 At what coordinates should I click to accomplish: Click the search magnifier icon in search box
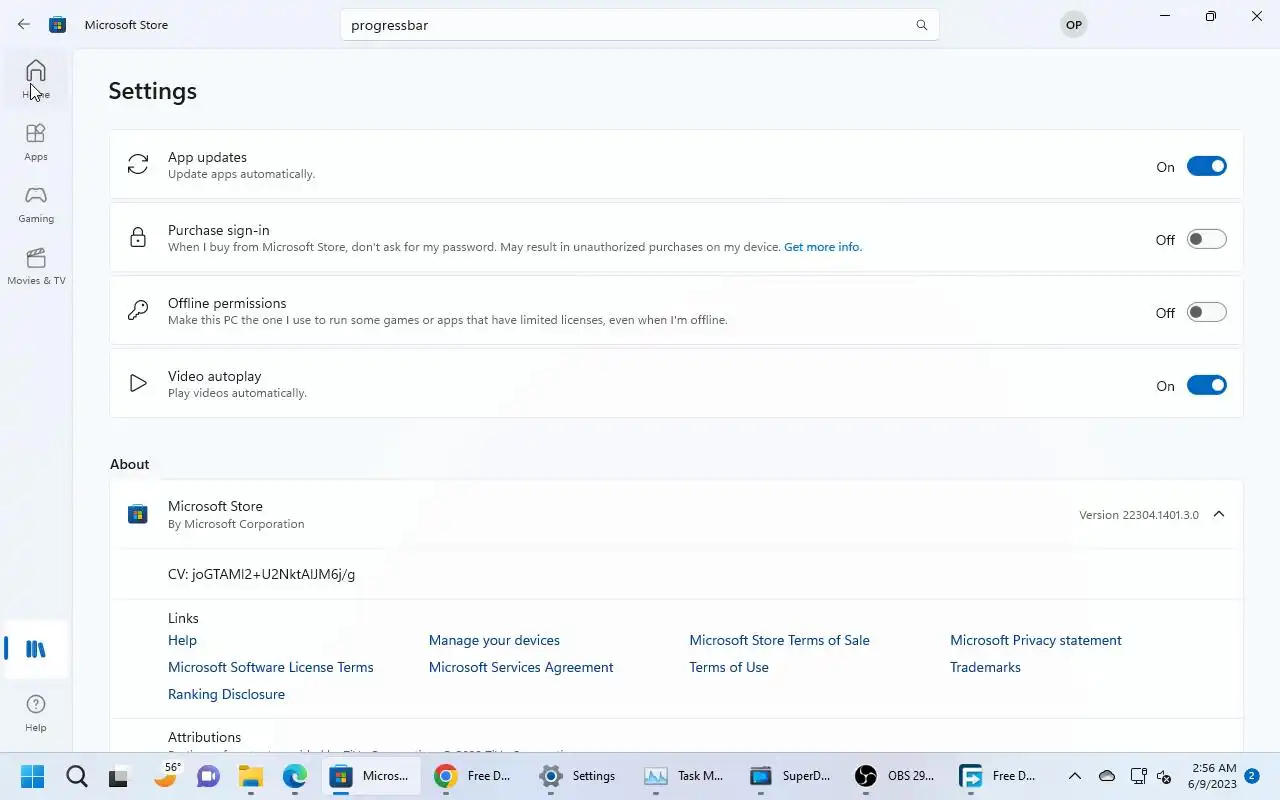click(x=922, y=25)
